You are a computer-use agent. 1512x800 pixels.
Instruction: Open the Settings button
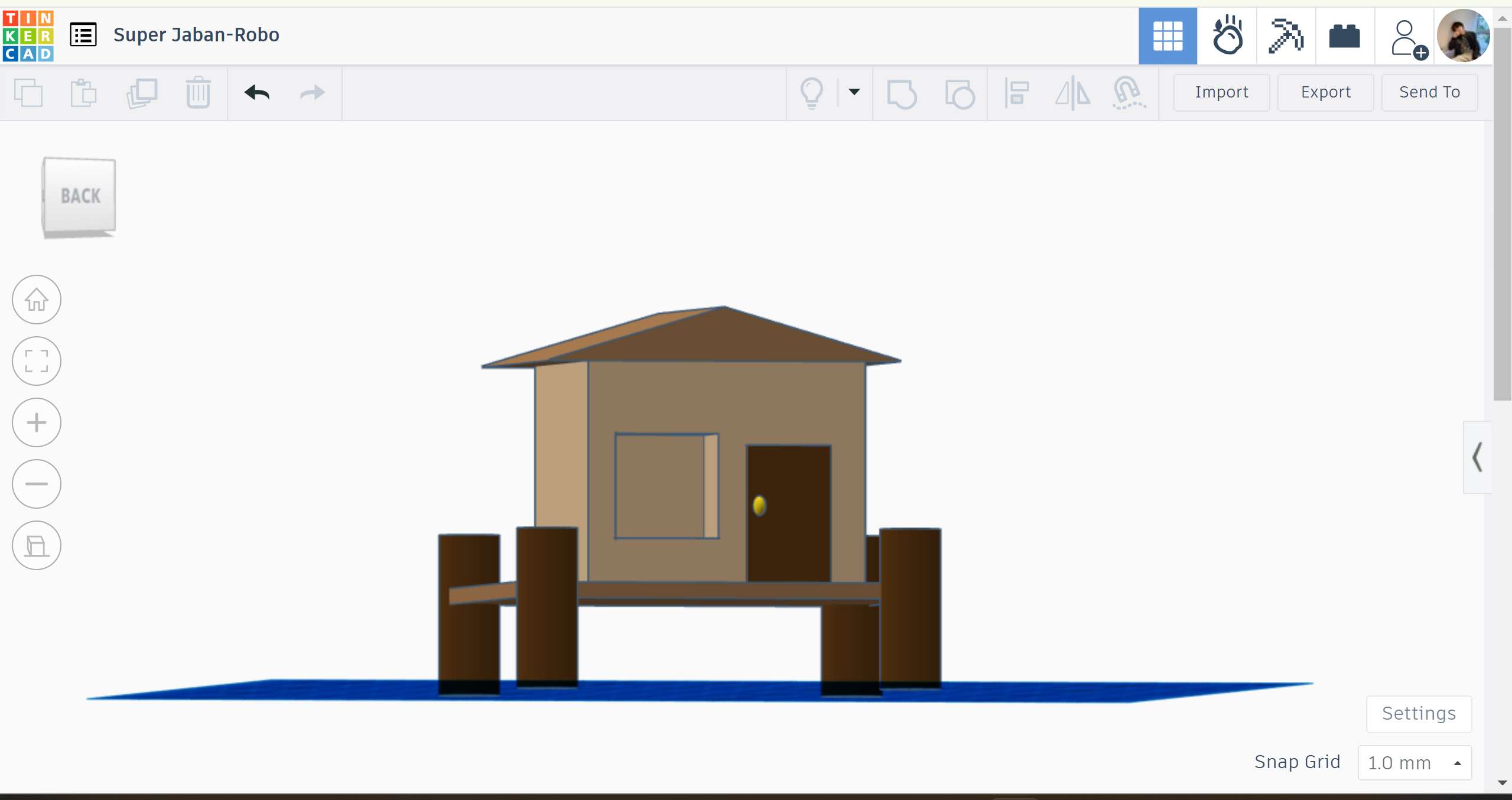pyautogui.click(x=1419, y=714)
